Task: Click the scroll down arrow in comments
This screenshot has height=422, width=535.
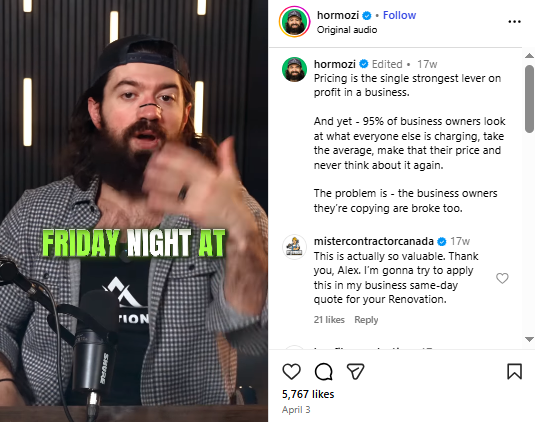Action: pyautogui.click(x=529, y=339)
